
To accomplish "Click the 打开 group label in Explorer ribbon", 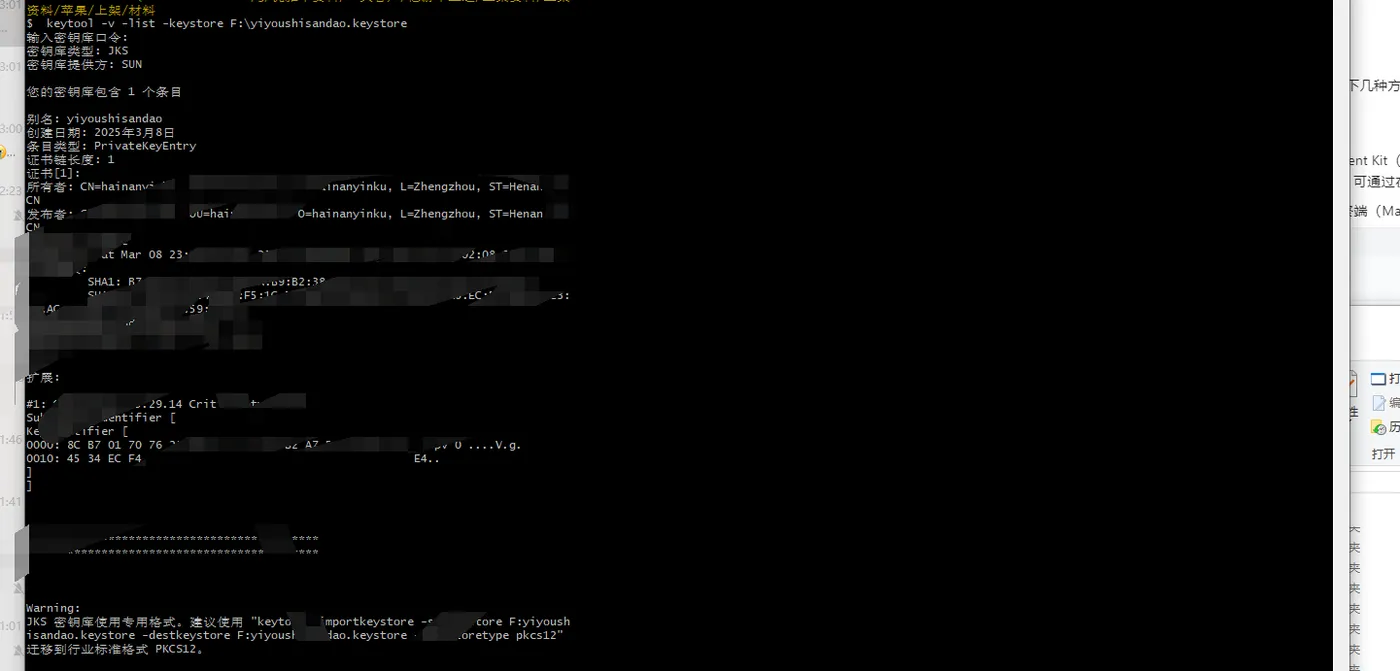I will [x=1383, y=454].
